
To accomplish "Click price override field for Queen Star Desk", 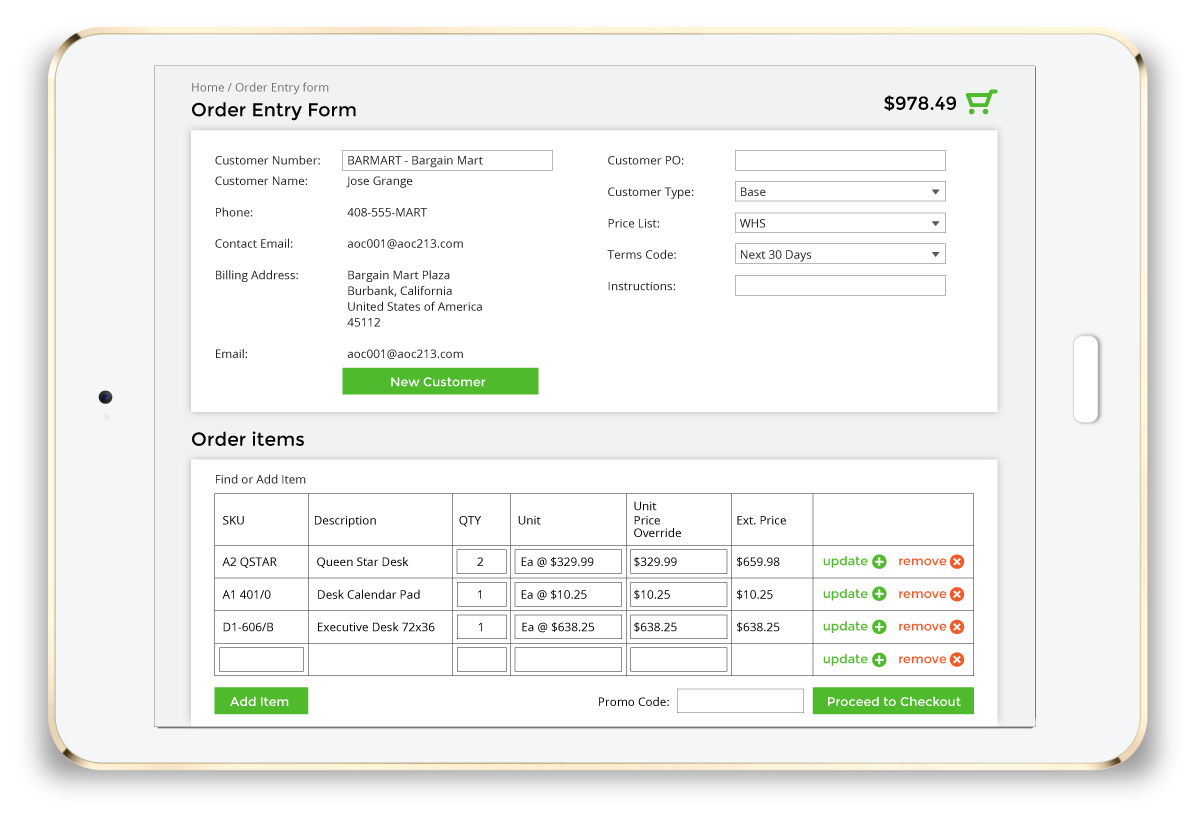I will coord(678,562).
